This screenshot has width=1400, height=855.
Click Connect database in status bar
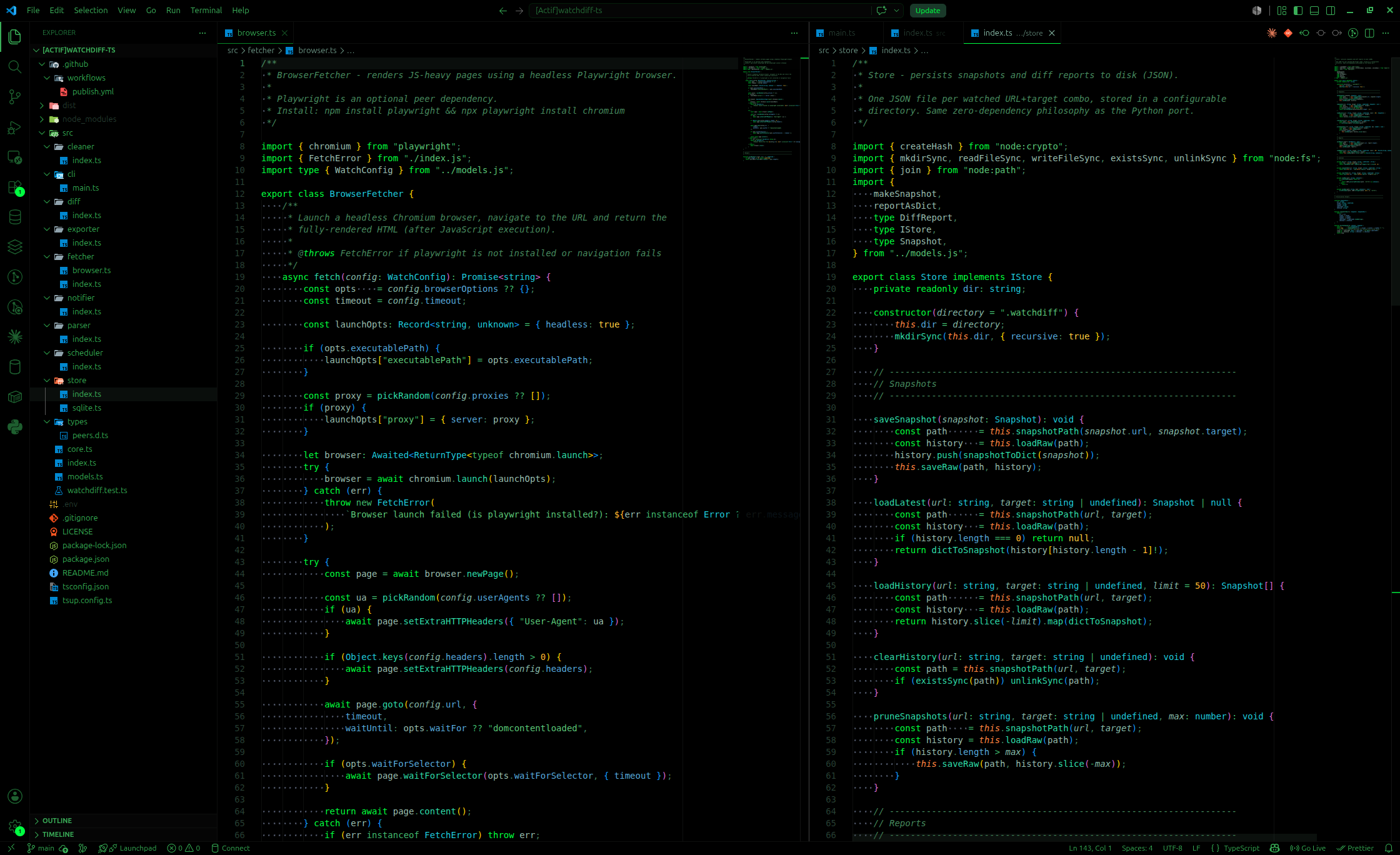click(x=231, y=848)
